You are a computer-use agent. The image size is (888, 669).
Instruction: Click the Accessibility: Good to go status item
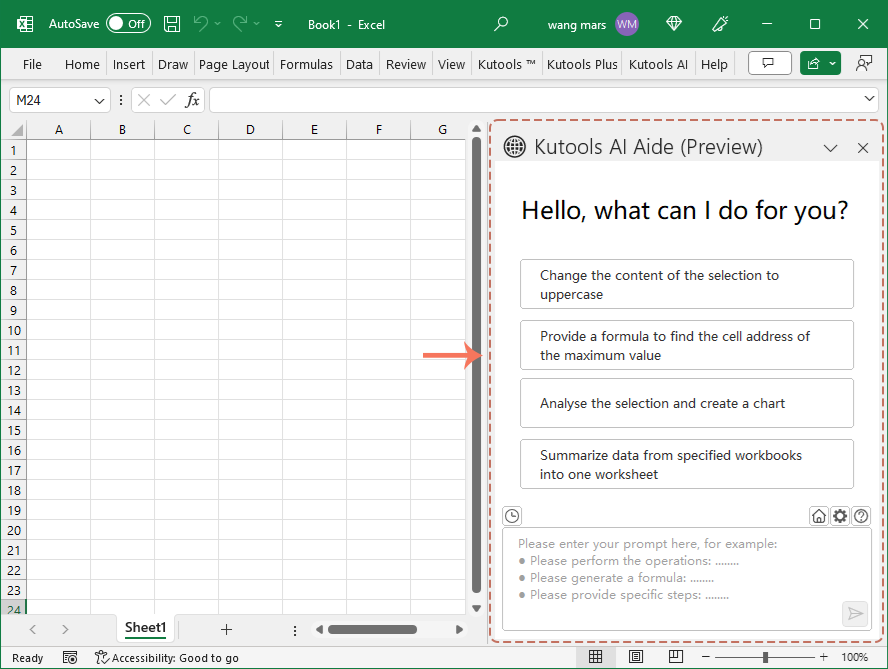coord(167,658)
